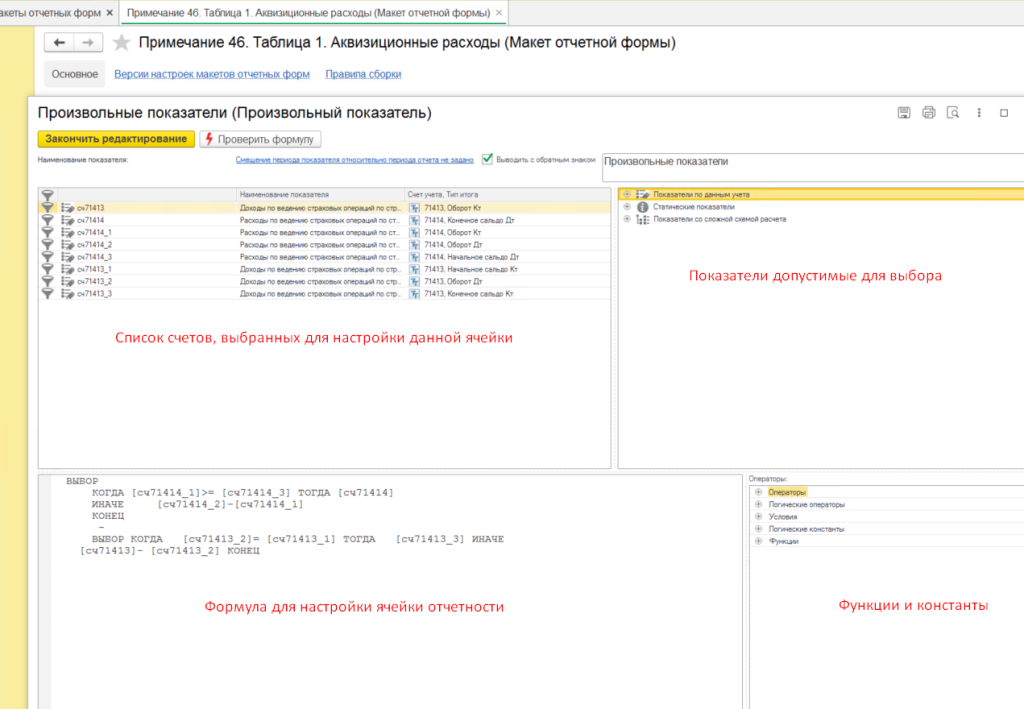The image size is (1024, 709).
Task: Switch to the Правила сборки tab
Action: pyautogui.click(x=364, y=74)
